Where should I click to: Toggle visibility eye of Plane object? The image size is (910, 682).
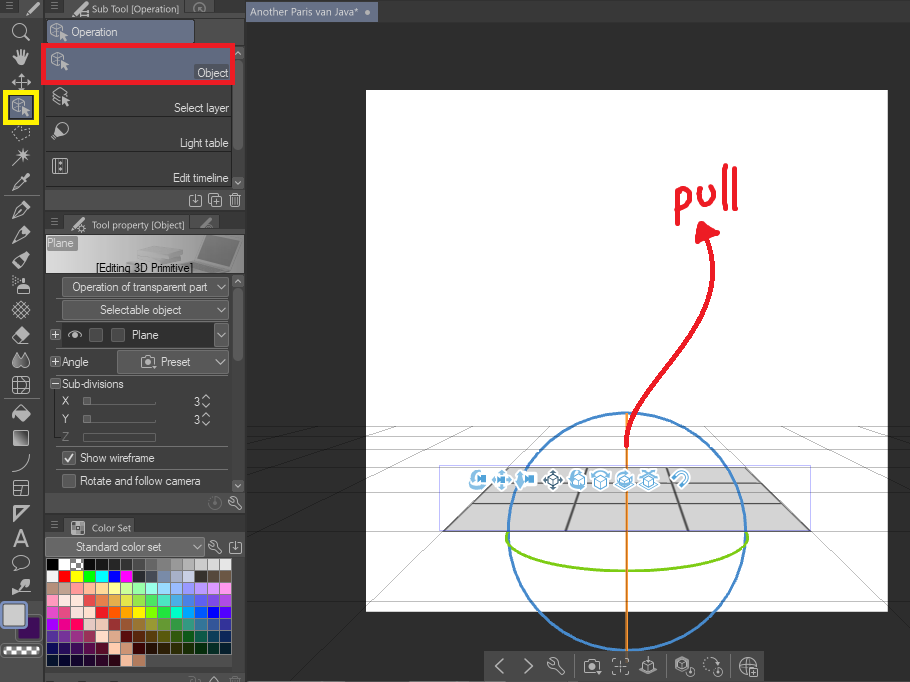[75, 335]
